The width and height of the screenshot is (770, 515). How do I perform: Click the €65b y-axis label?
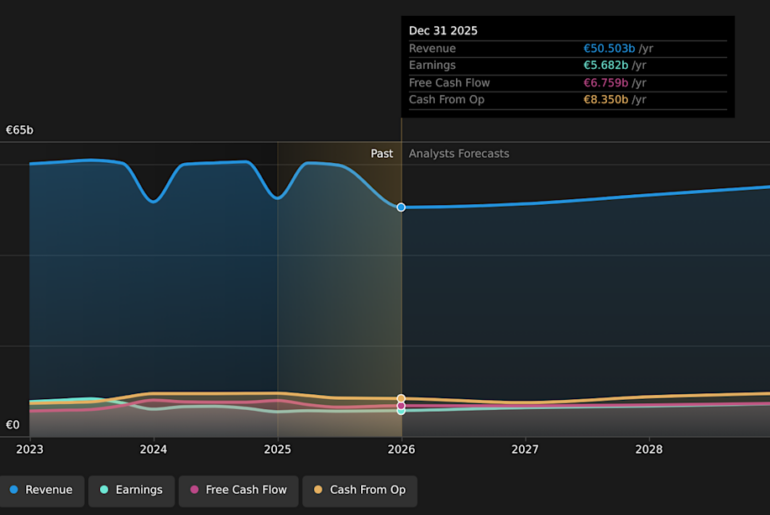coord(20,131)
